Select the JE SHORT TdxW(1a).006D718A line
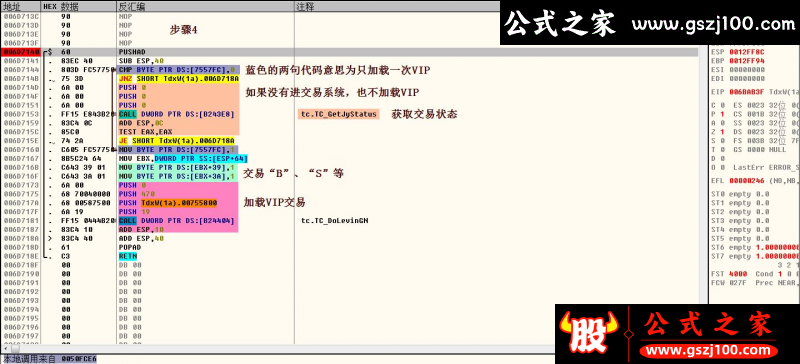 pos(177,140)
